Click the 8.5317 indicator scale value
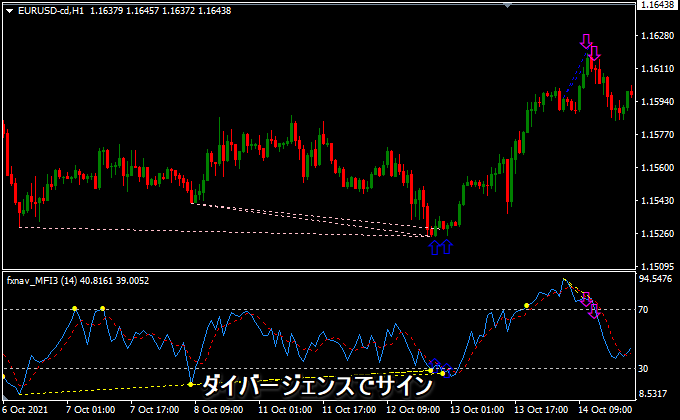 click(653, 394)
